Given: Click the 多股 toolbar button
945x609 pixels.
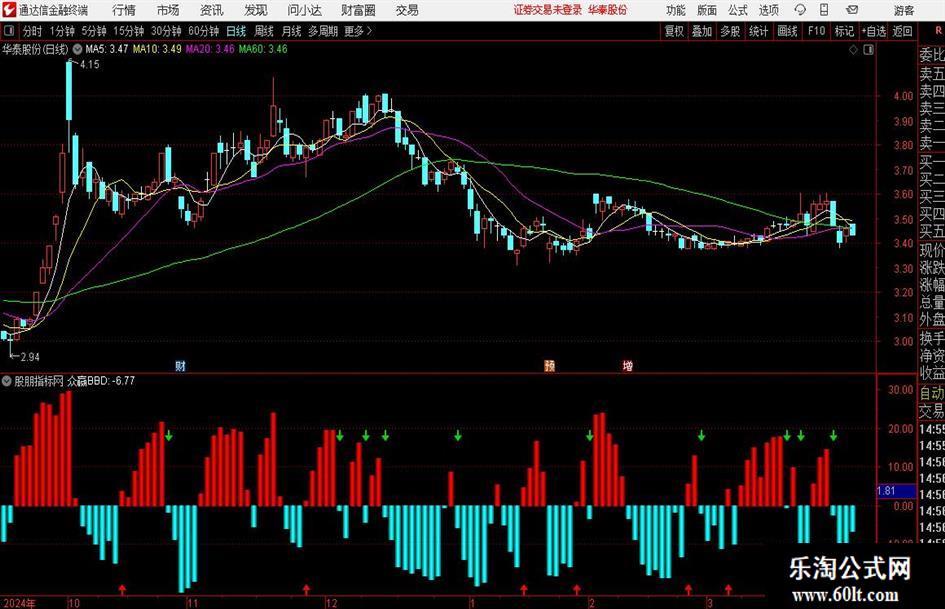Looking at the screenshot, I should pyautogui.click(x=730, y=31).
